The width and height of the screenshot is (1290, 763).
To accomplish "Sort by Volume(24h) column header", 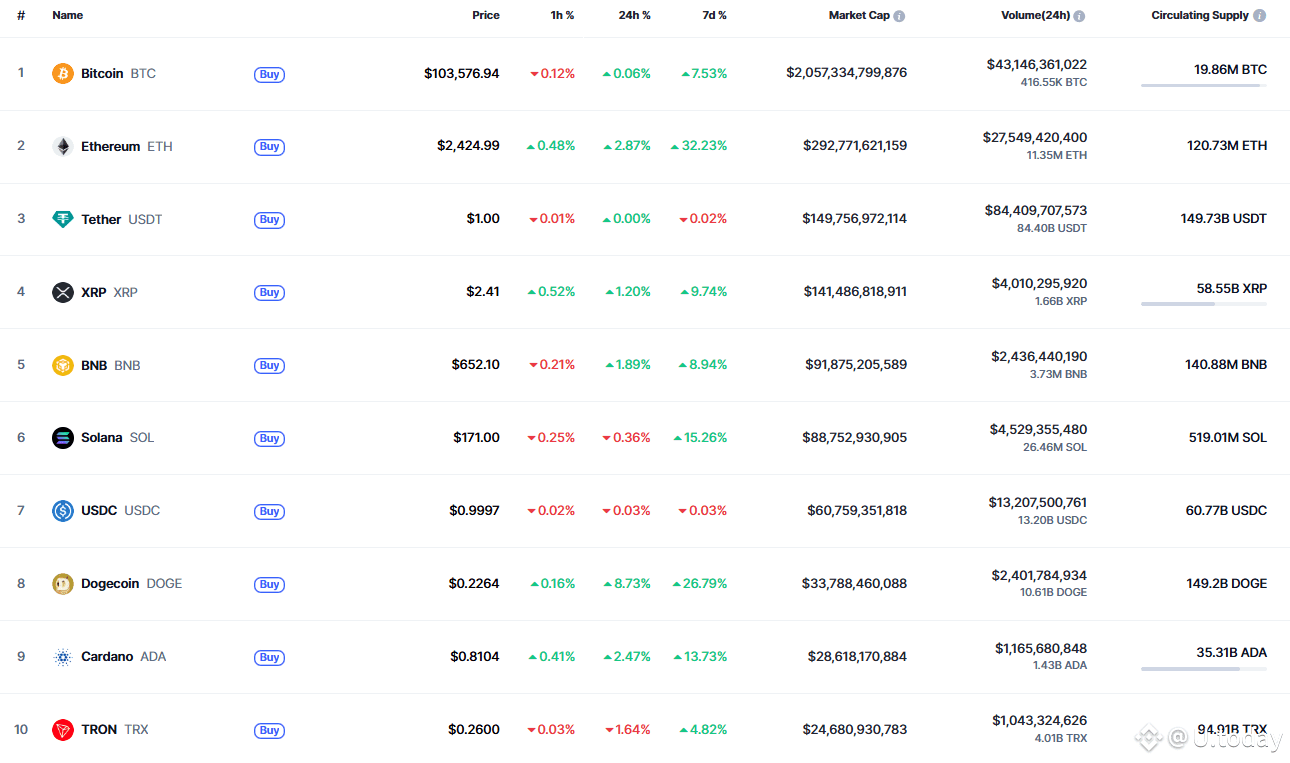I will [x=1035, y=16].
